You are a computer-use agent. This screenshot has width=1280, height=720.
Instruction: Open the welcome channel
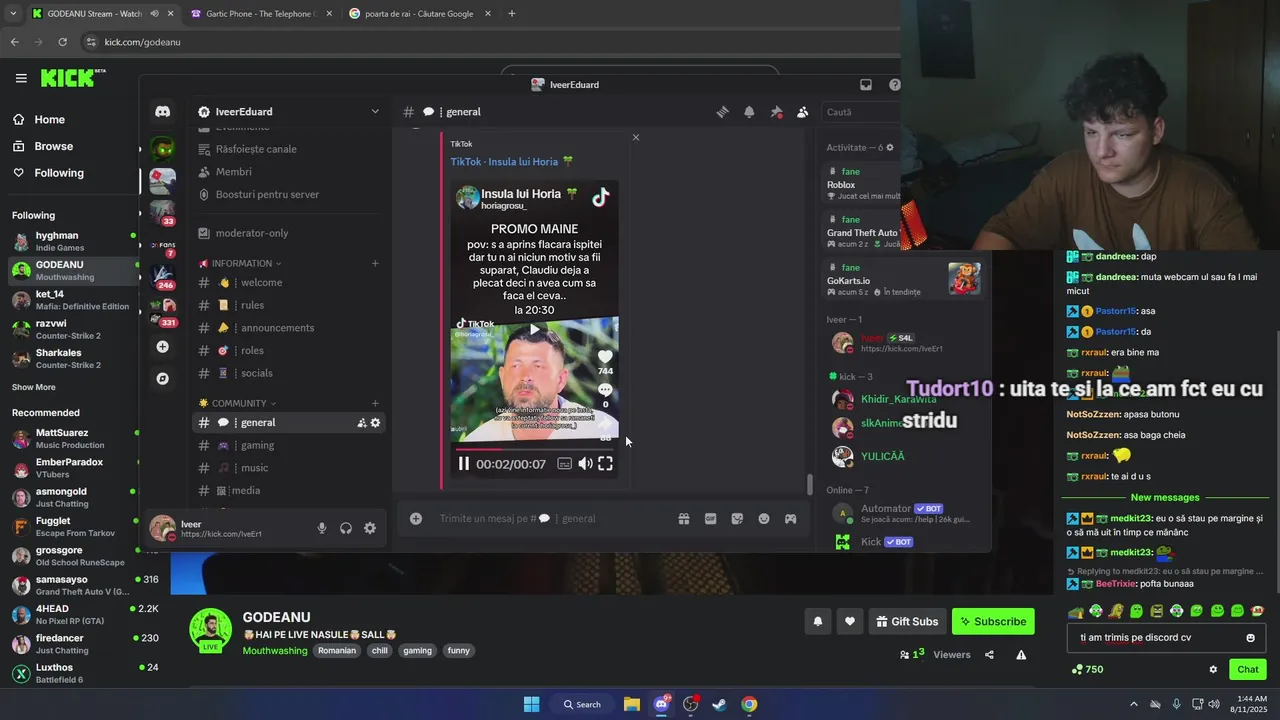click(289, 283)
